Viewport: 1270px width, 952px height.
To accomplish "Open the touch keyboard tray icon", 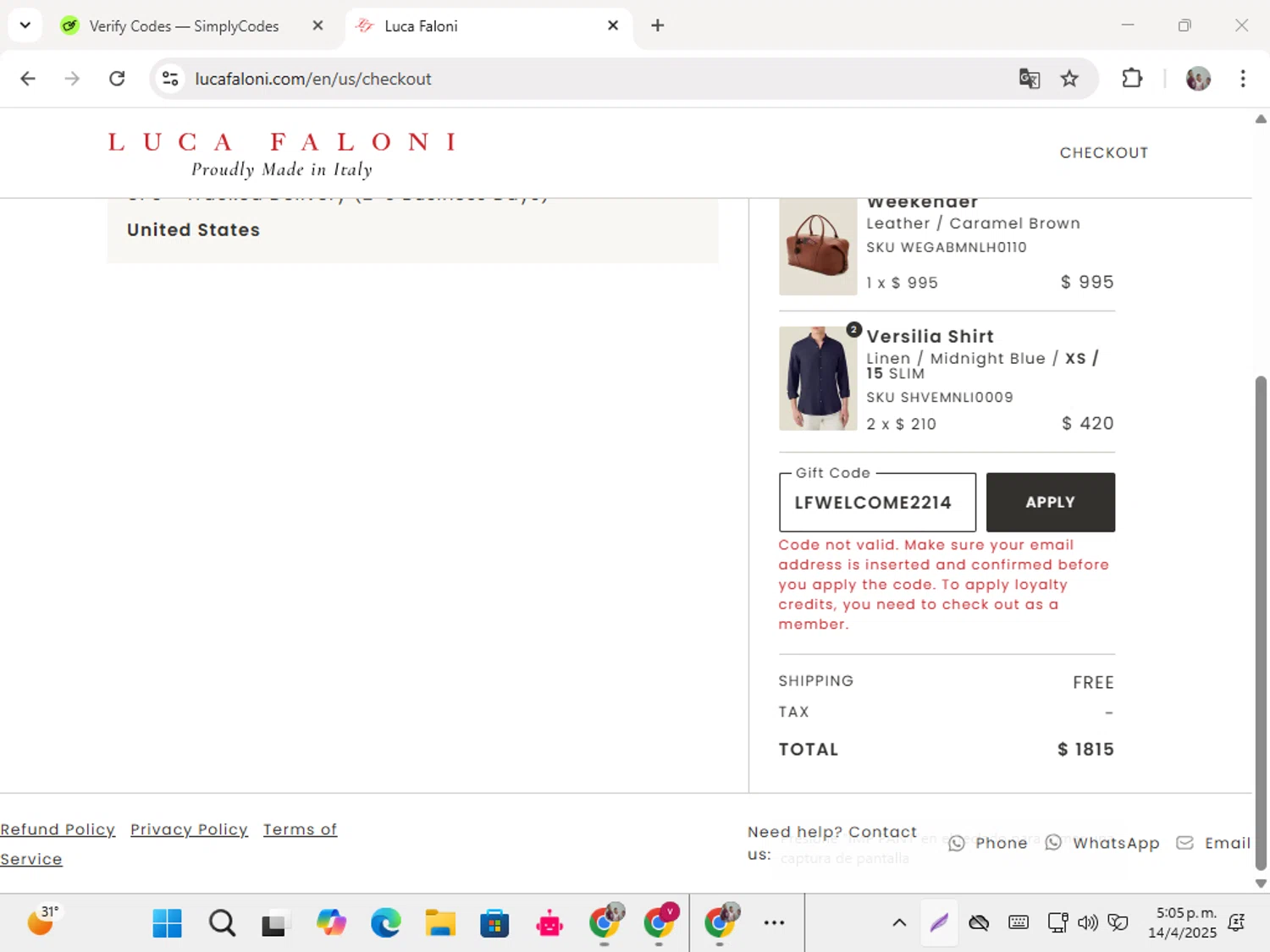I will coord(1019,923).
